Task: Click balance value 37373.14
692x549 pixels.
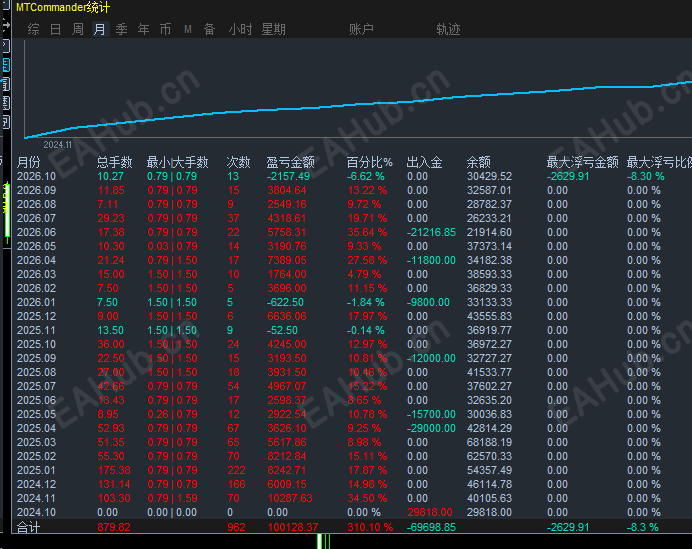Action: (x=489, y=246)
